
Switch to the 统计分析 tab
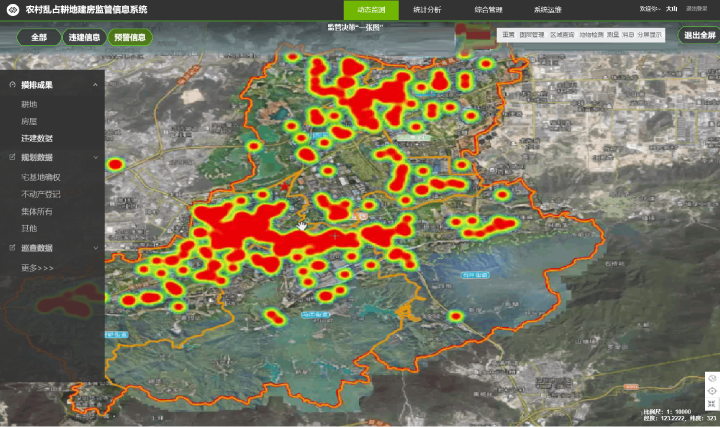click(426, 9)
